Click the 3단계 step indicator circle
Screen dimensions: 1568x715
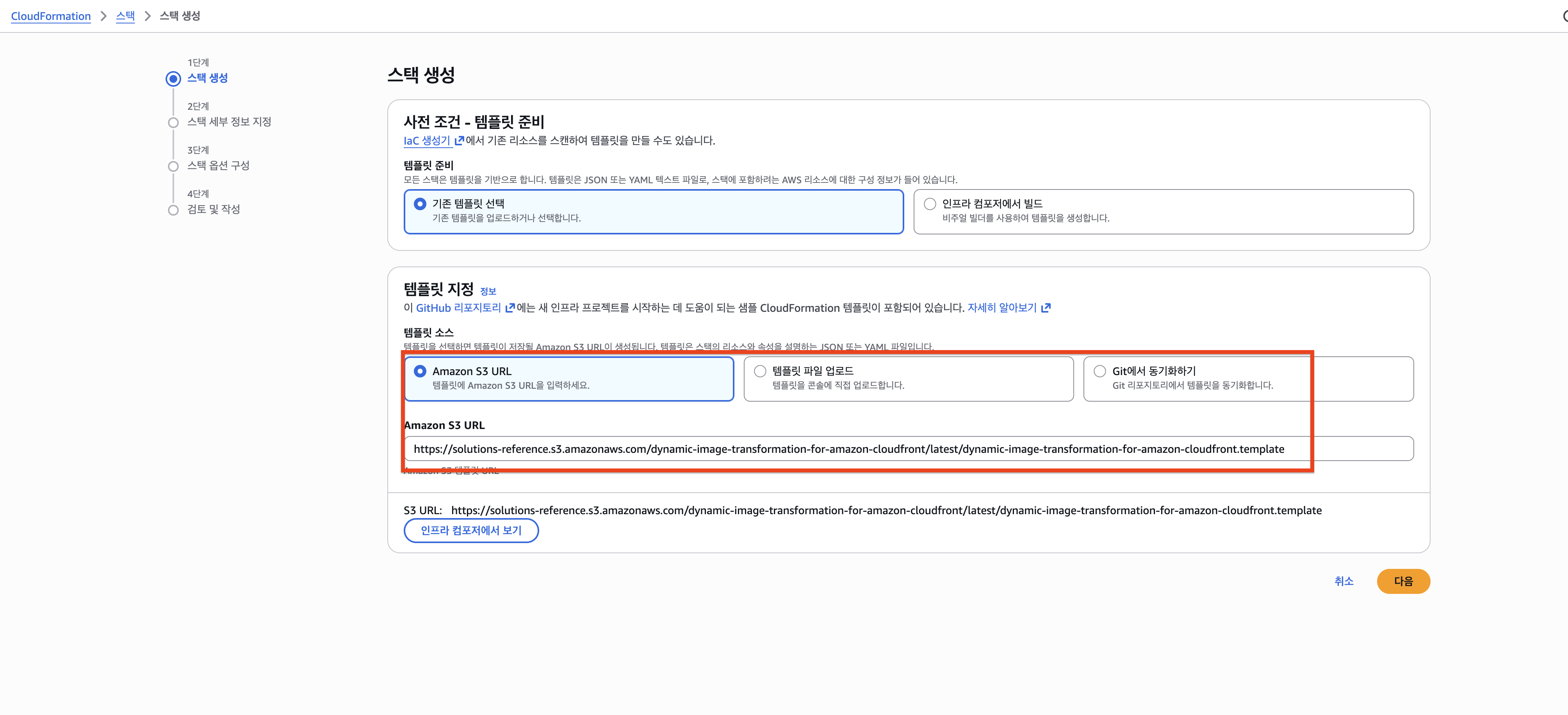click(x=173, y=166)
